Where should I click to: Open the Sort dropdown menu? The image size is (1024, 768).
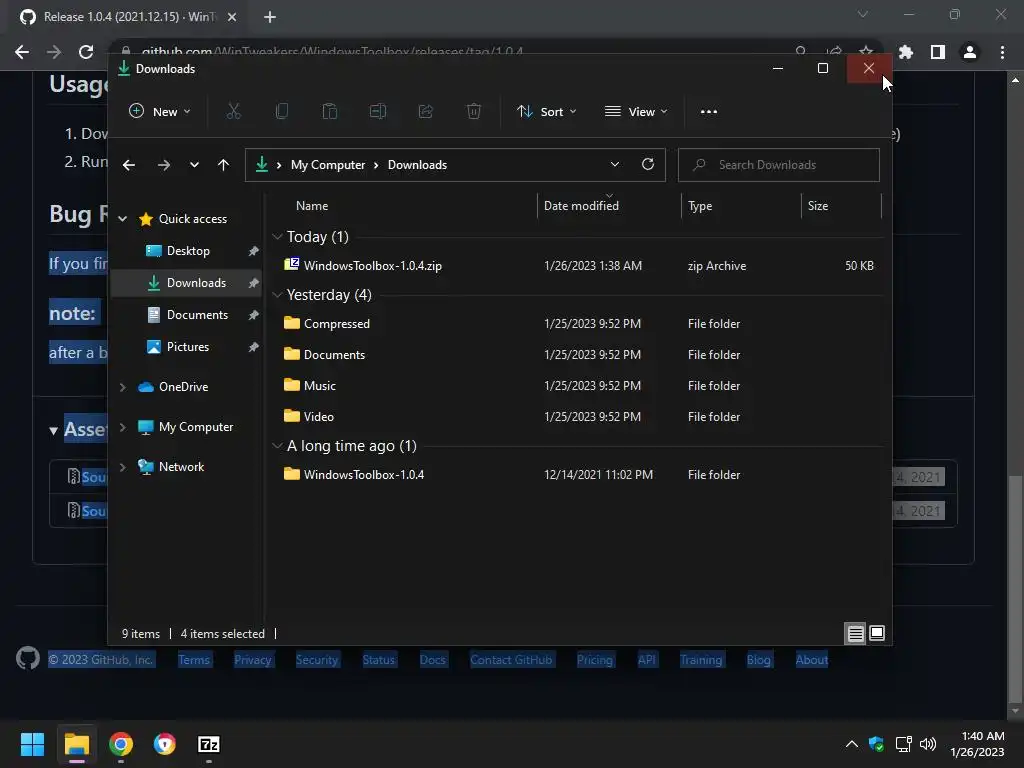click(546, 112)
